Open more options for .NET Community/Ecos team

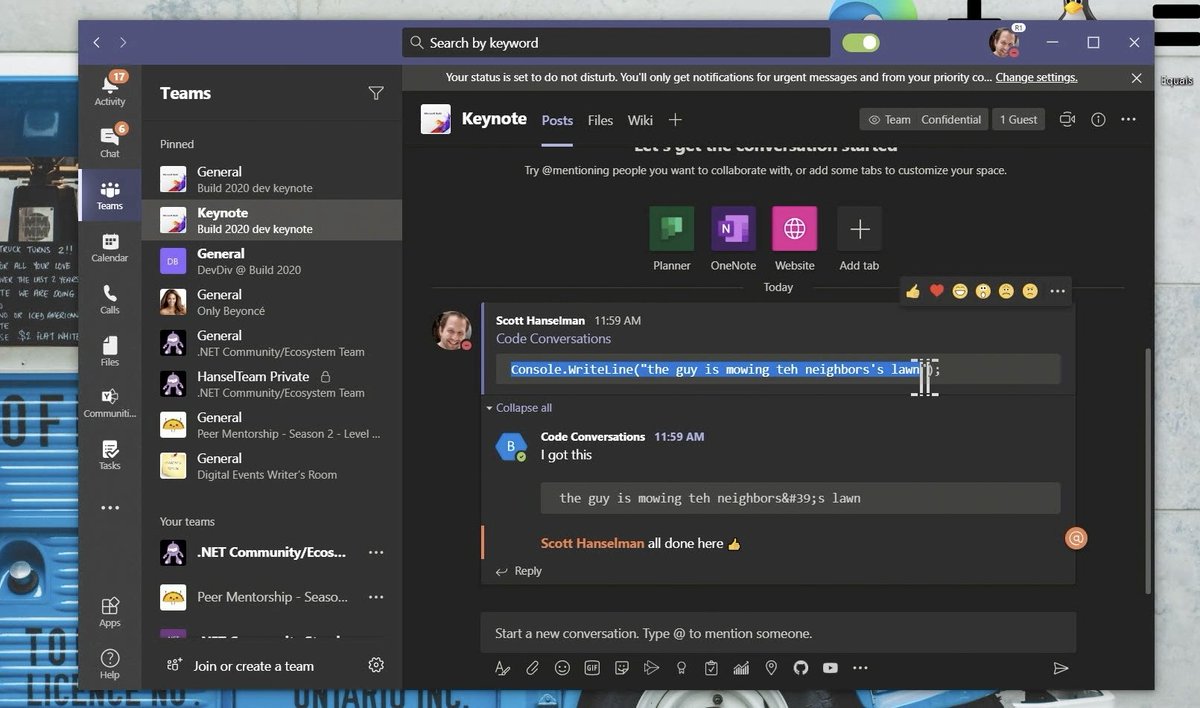376,552
